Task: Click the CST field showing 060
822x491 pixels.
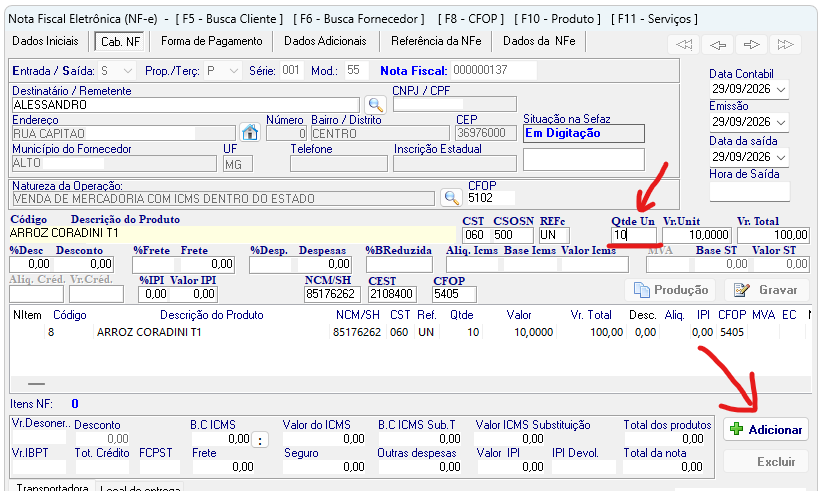Action: [475, 235]
